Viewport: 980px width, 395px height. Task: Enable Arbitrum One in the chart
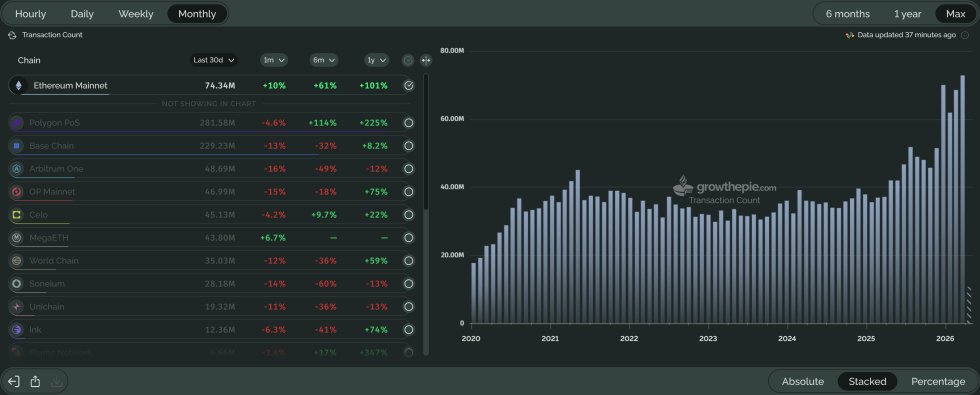coord(409,169)
